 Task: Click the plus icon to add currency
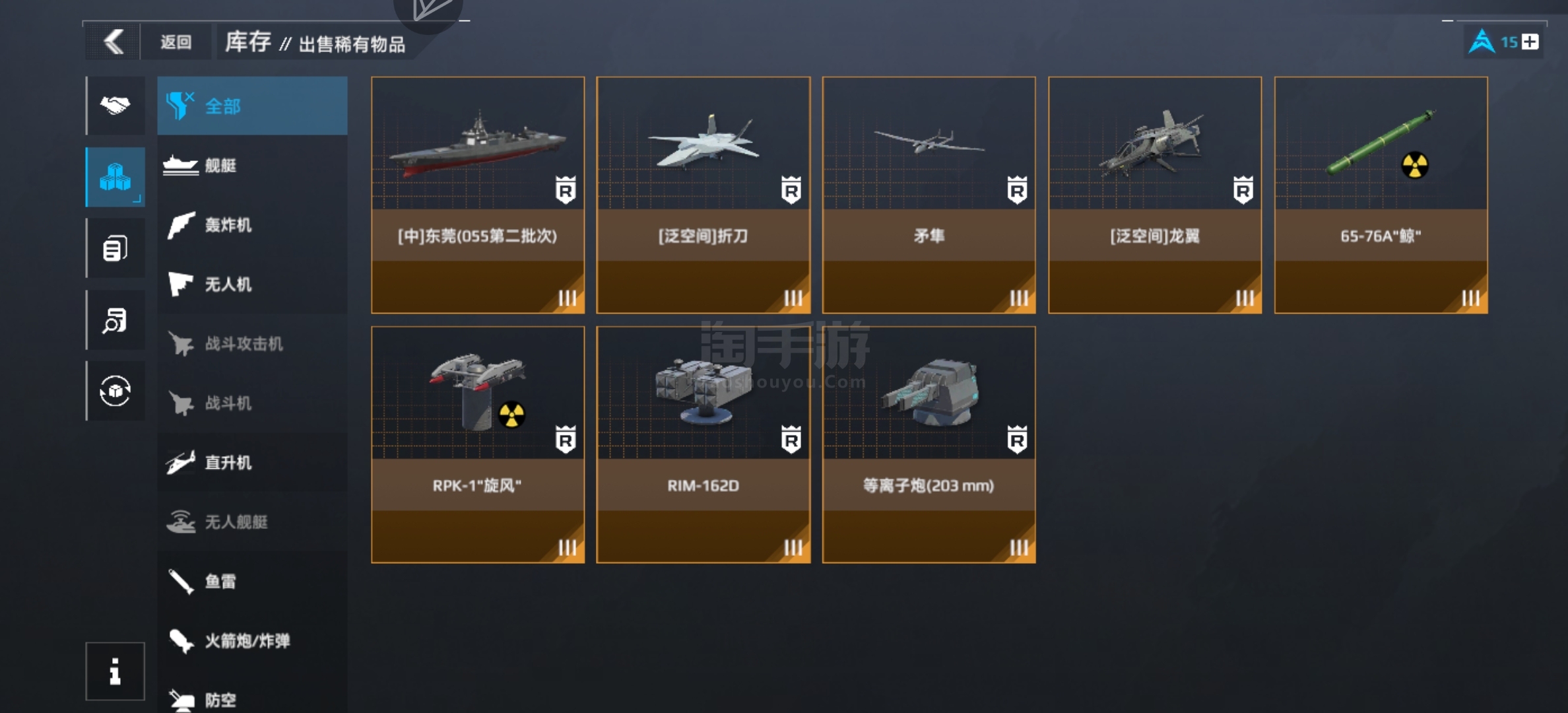[x=1530, y=42]
